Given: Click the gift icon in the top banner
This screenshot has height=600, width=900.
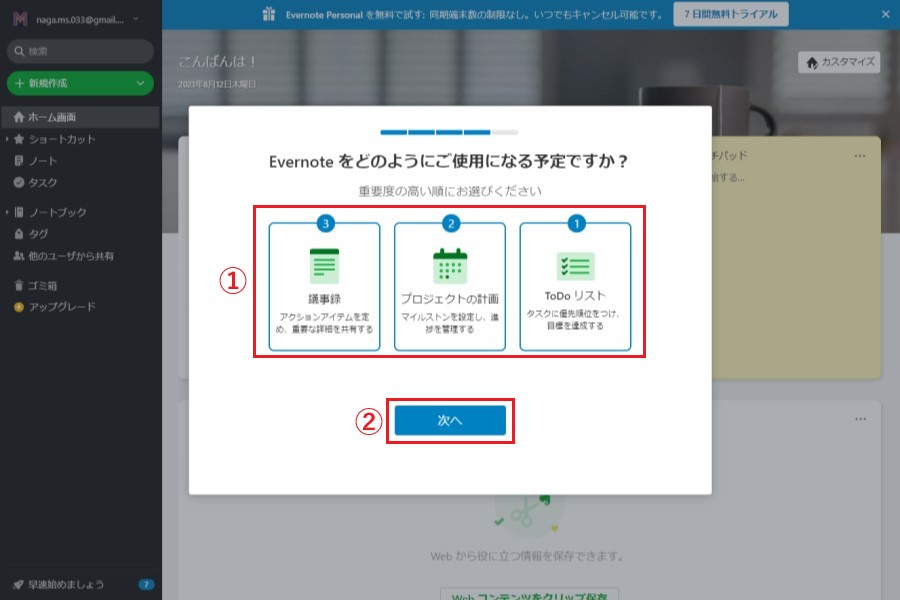Looking at the screenshot, I should 269,14.
